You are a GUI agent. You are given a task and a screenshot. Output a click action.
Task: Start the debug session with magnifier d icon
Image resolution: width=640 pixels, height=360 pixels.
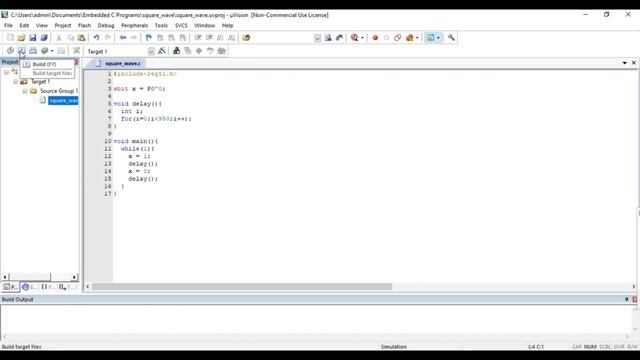click(354, 38)
